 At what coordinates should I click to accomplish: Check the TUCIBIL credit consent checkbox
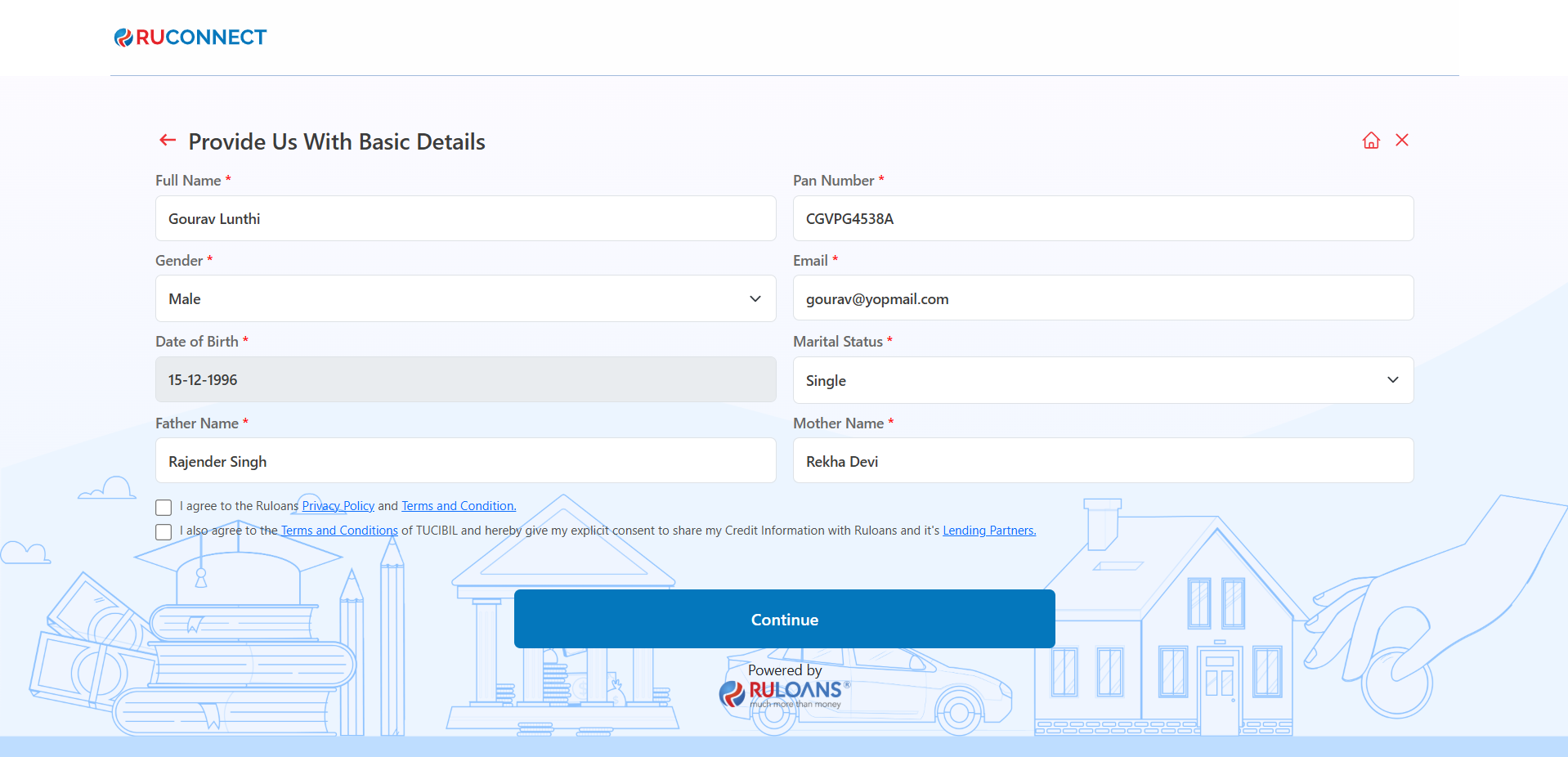point(164,532)
